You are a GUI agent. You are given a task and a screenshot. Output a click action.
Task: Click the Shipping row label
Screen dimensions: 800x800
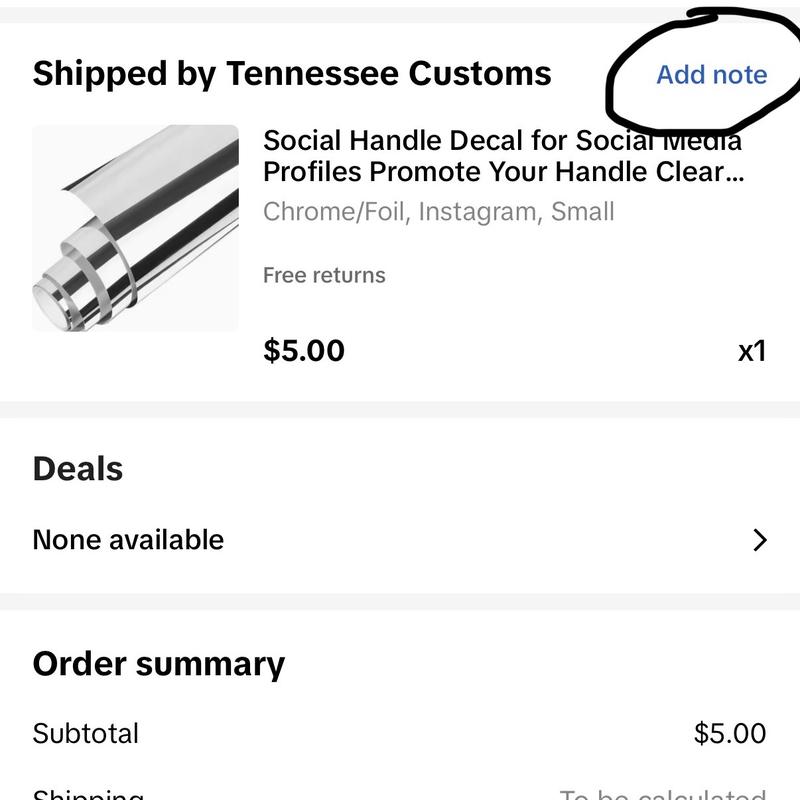(x=85, y=793)
